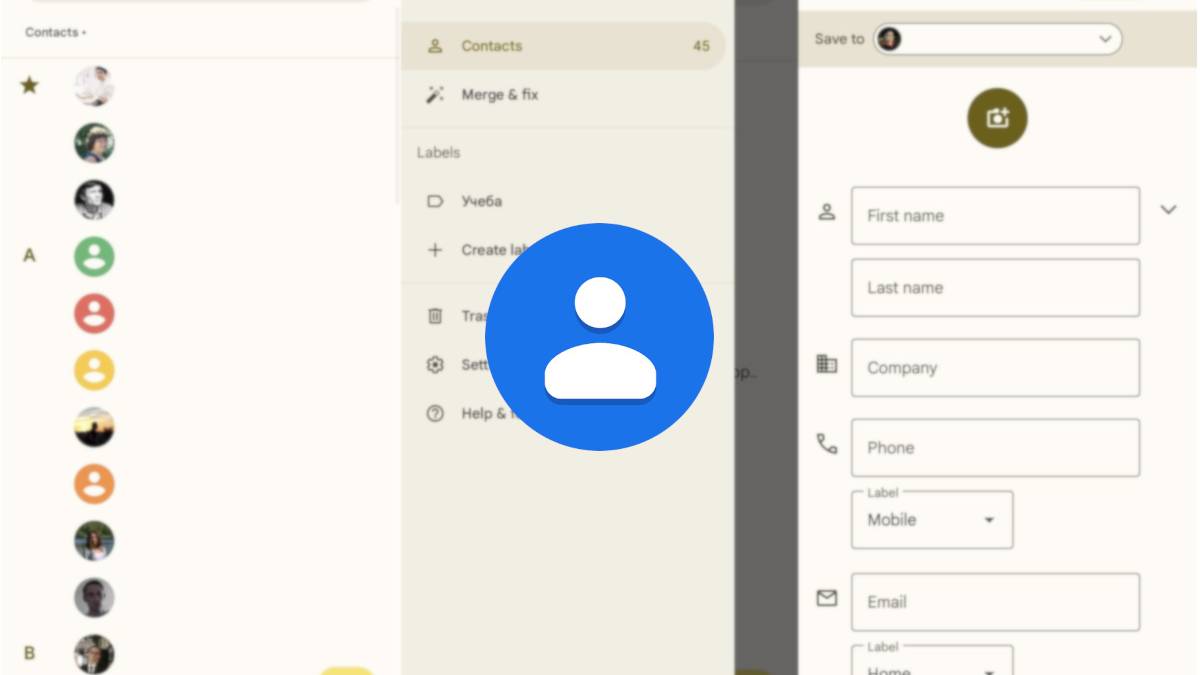The image size is (1200, 675).
Task: Open the green avatar contact under A
Action: tap(94, 257)
